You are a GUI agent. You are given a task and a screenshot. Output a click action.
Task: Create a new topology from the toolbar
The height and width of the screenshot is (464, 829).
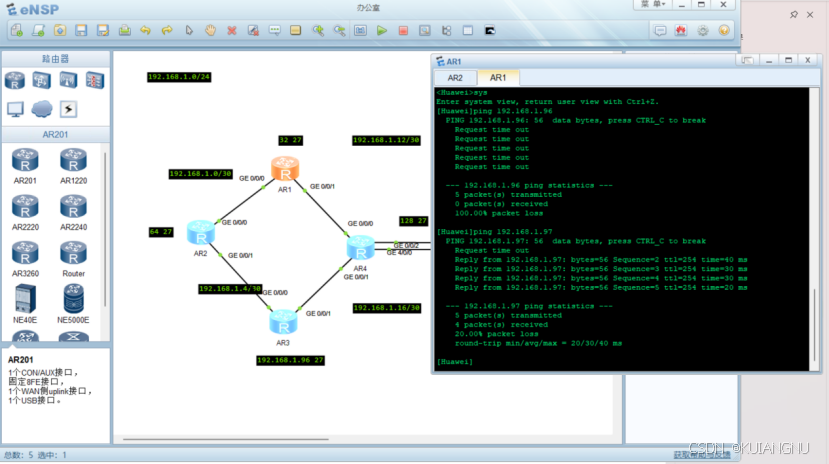(16, 31)
